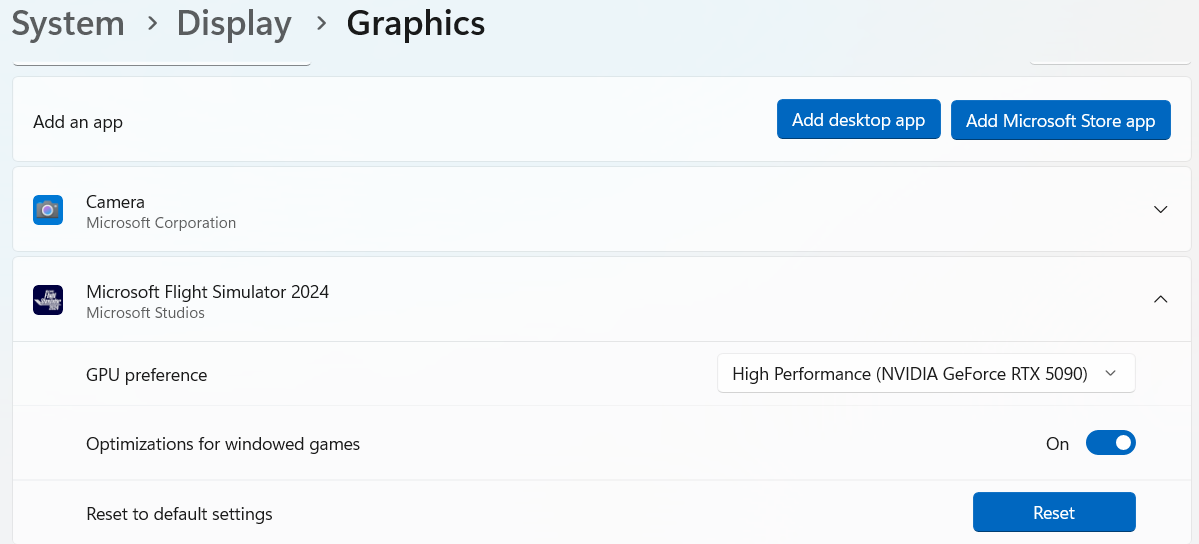Image resolution: width=1199 pixels, height=544 pixels.
Task: Select the Camera app name text
Action: click(115, 202)
